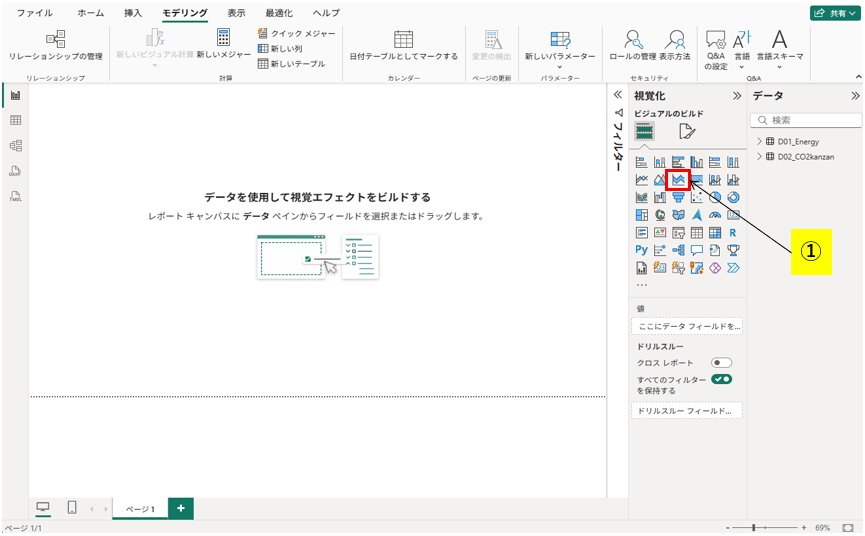Open the ファイル tab
The height and width of the screenshot is (536, 865).
[34, 13]
